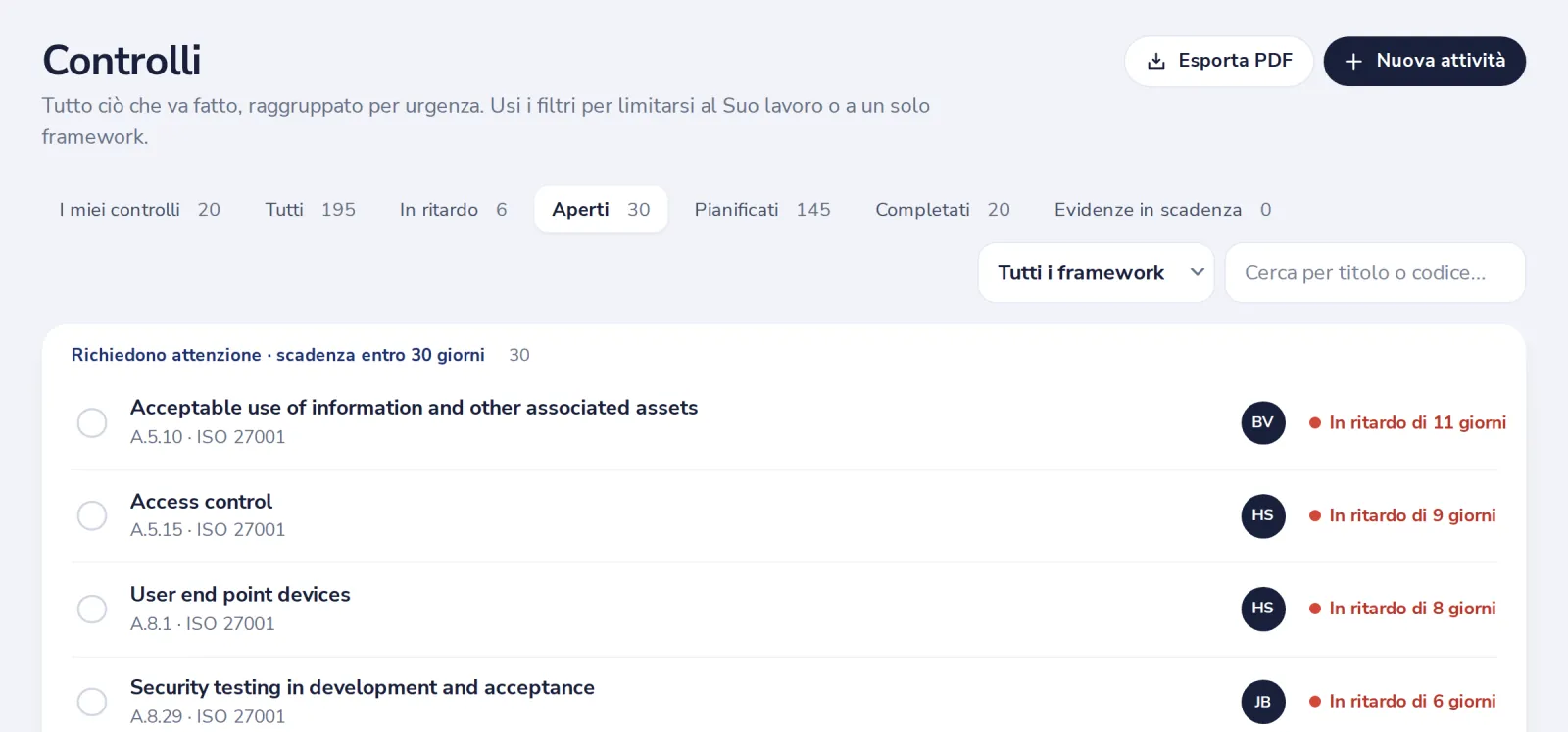This screenshot has width=1568, height=732.
Task: Open the HS avatar on User end point devices row
Action: point(1263,609)
